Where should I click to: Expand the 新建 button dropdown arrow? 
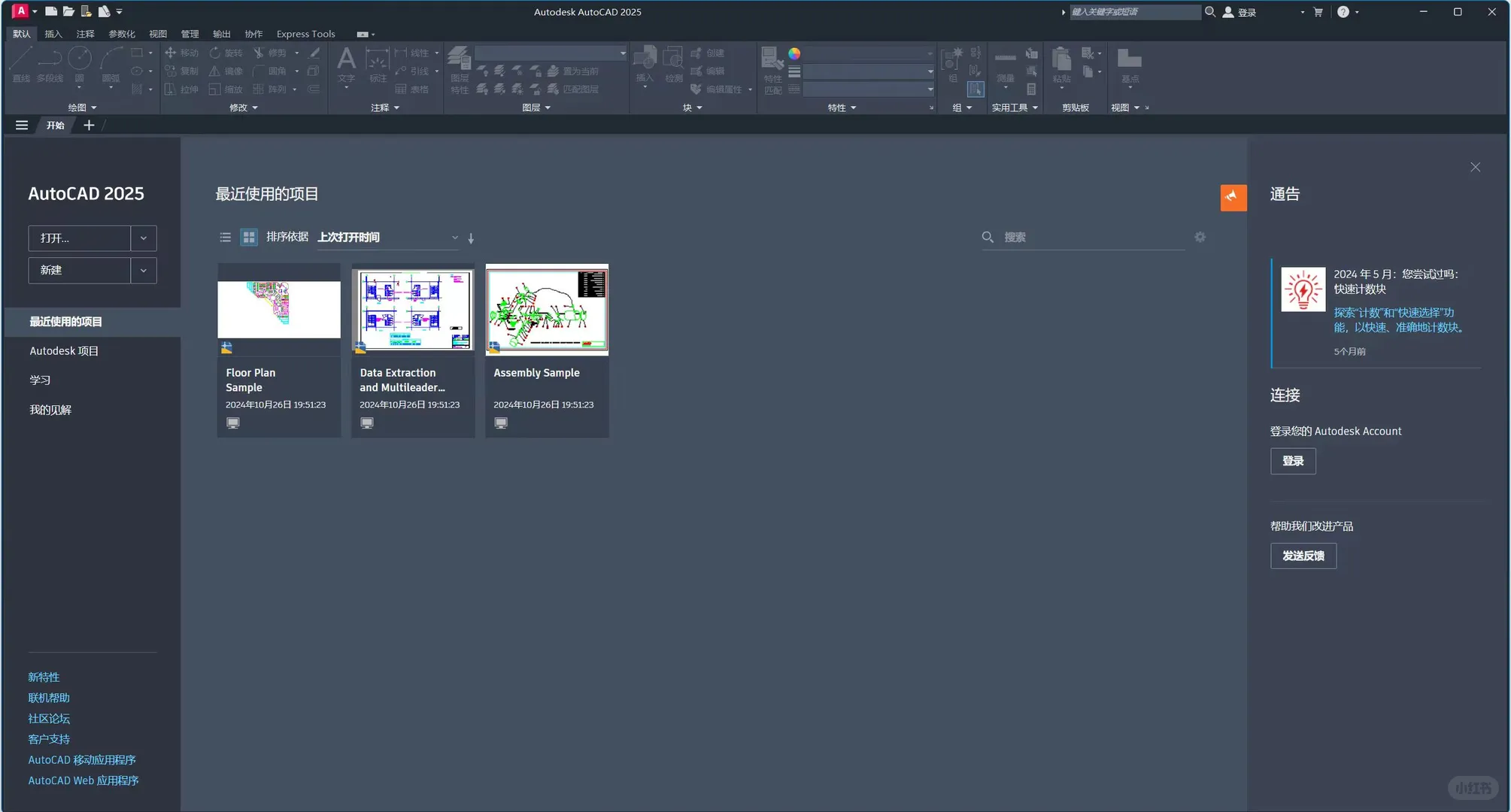point(144,271)
